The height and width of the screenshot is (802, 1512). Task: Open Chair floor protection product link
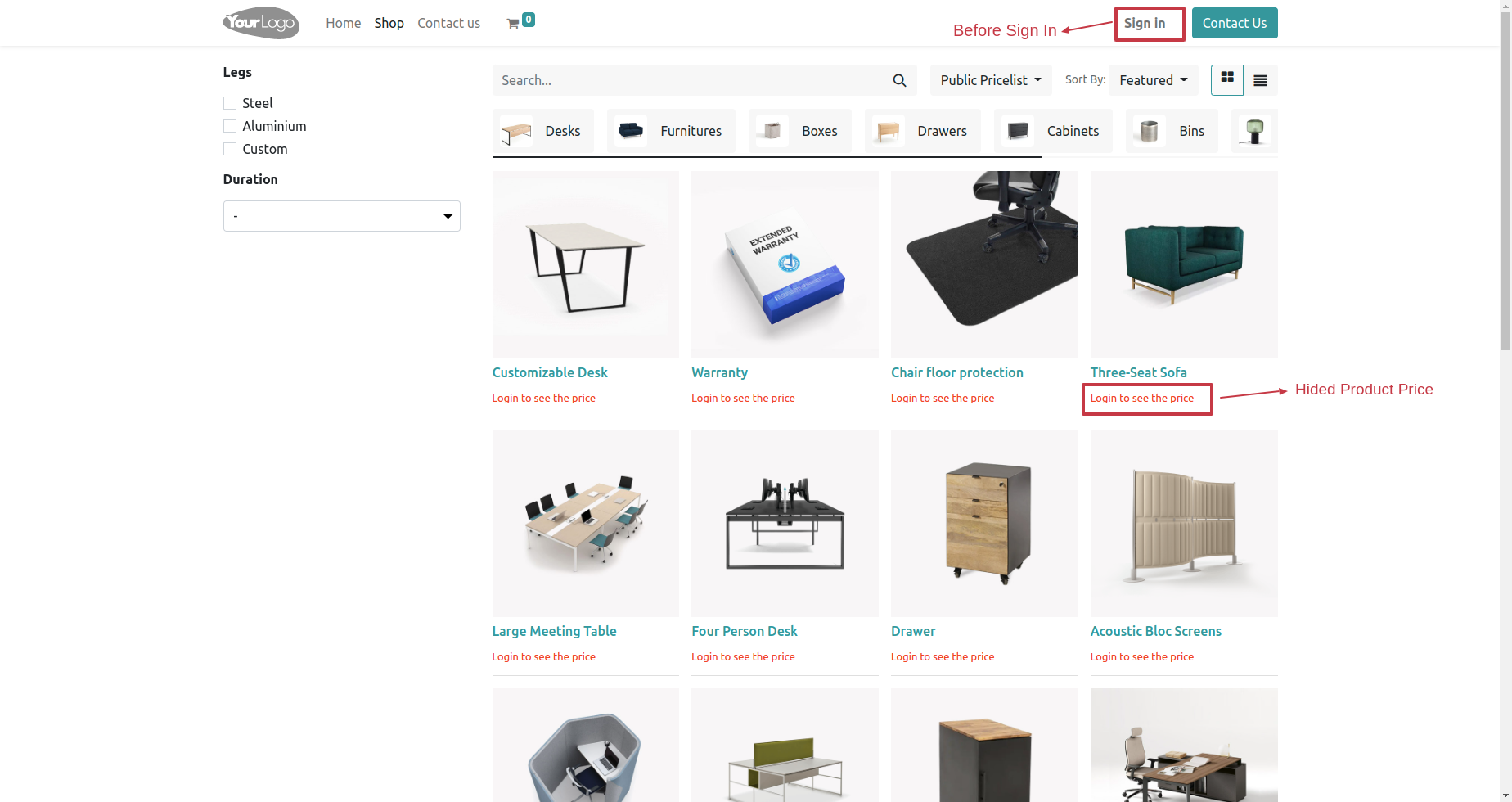[x=957, y=372]
